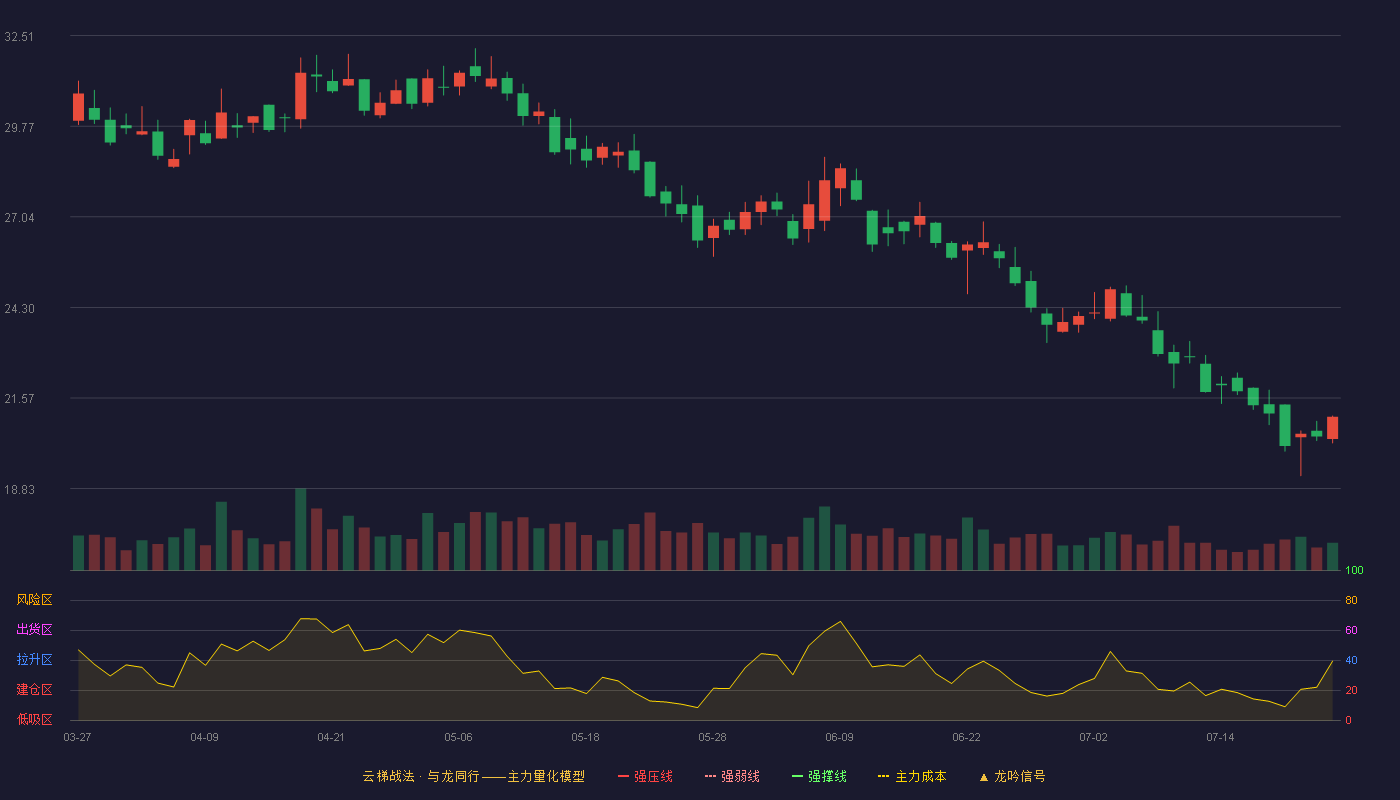Click the 龙吟信号 triangle legend icon
Viewport: 1400px width, 800px height.
(x=984, y=776)
